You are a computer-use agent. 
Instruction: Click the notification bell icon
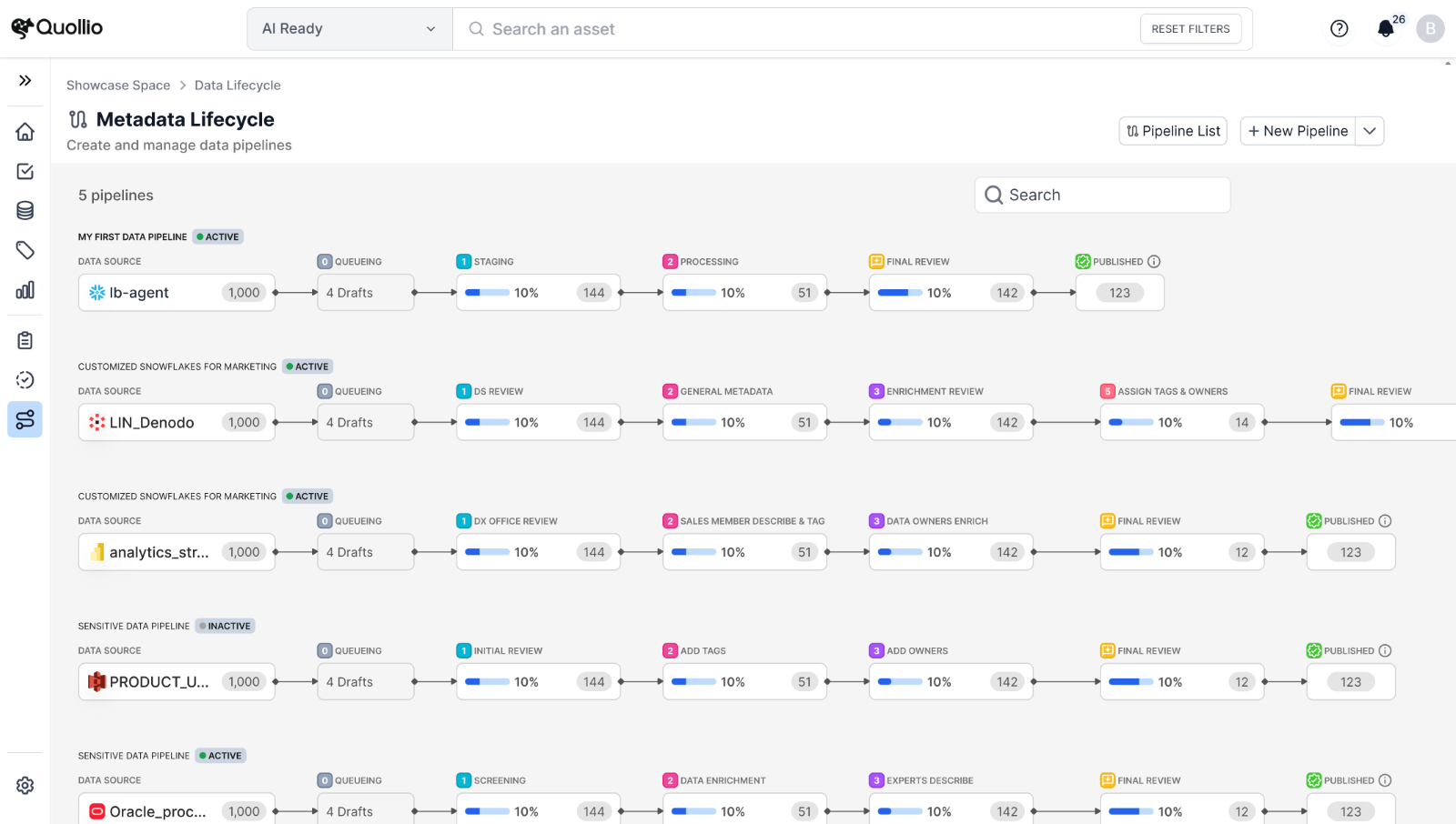pos(1385,29)
